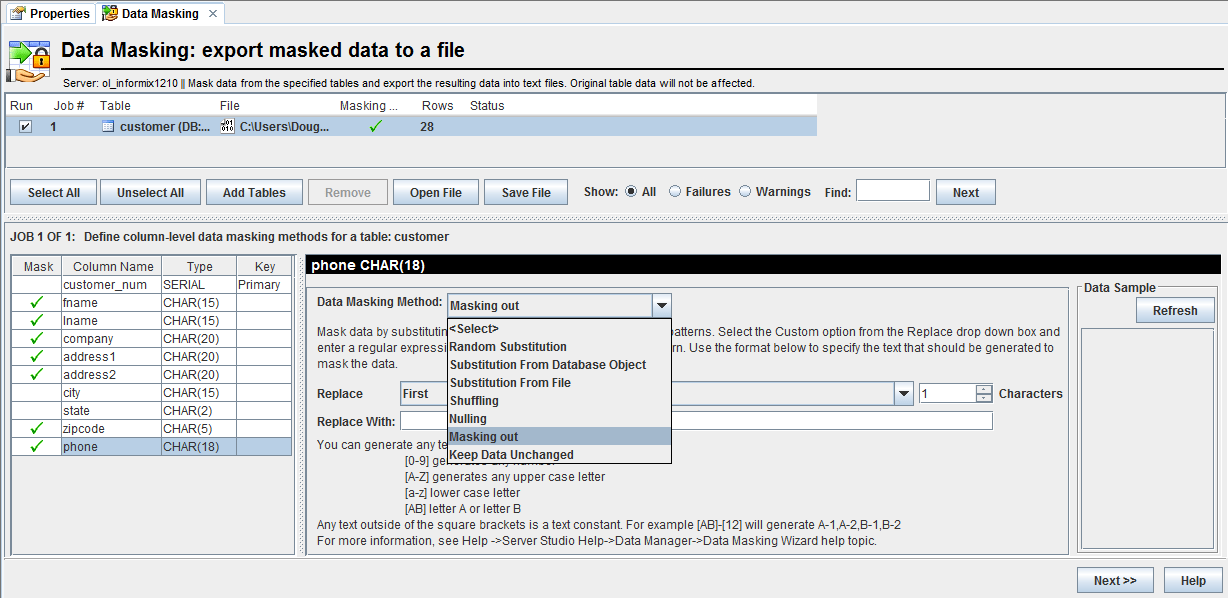Uncheck the Run checkbox for job 1
The width and height of the screenshot is (1228, 598).
pyautogui.click(x=26, y=127)
